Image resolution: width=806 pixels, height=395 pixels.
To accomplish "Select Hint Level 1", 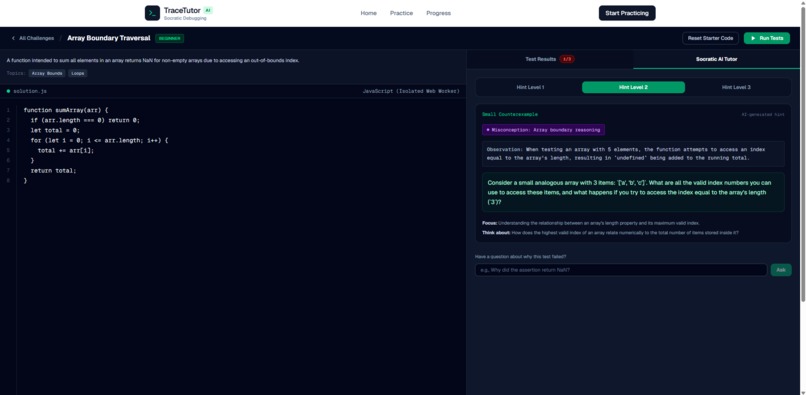I will click(x=530, y=87).
